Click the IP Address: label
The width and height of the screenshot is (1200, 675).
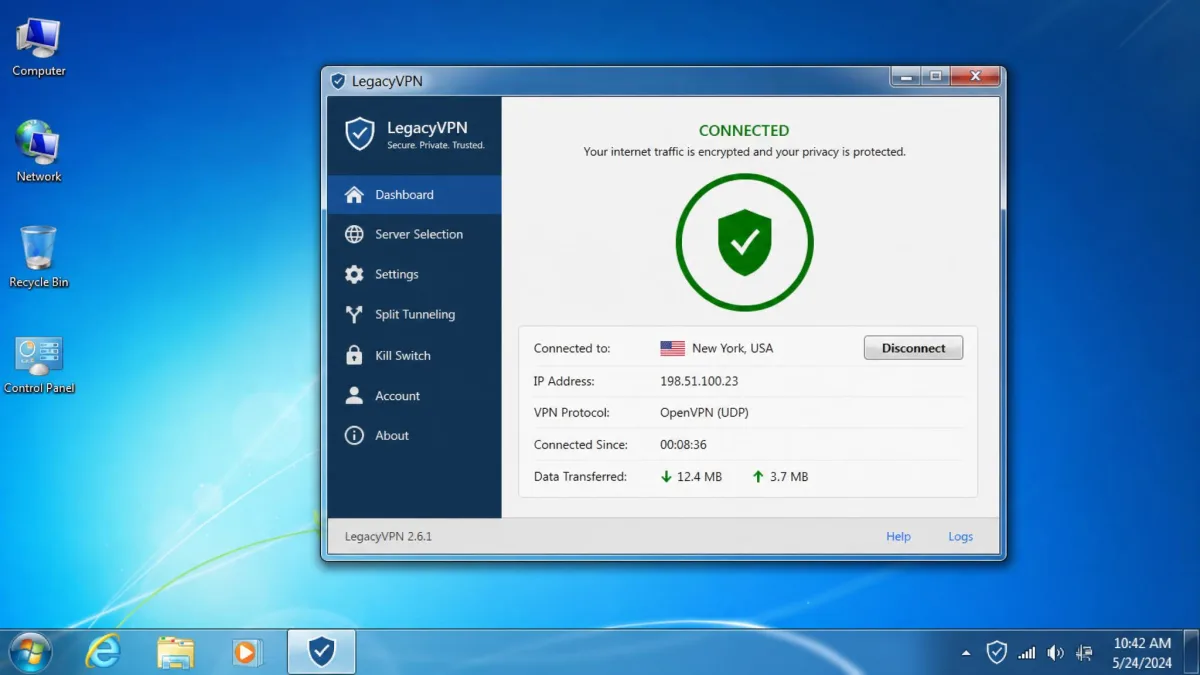point(564,381)
